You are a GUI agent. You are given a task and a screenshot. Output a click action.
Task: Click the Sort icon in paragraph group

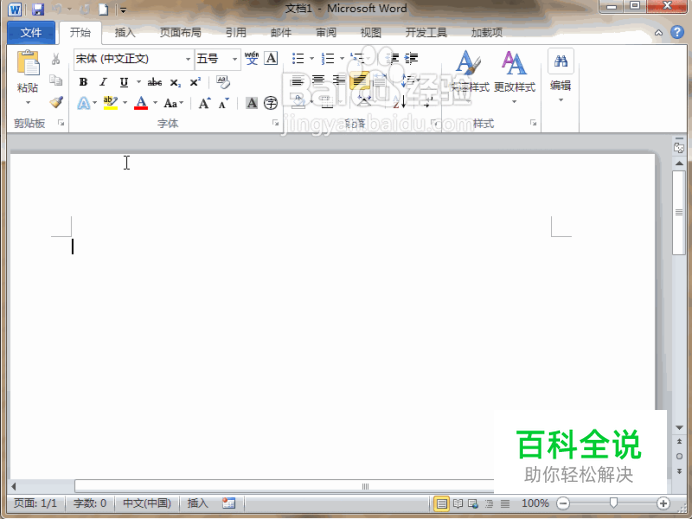(x=399, y=102)
